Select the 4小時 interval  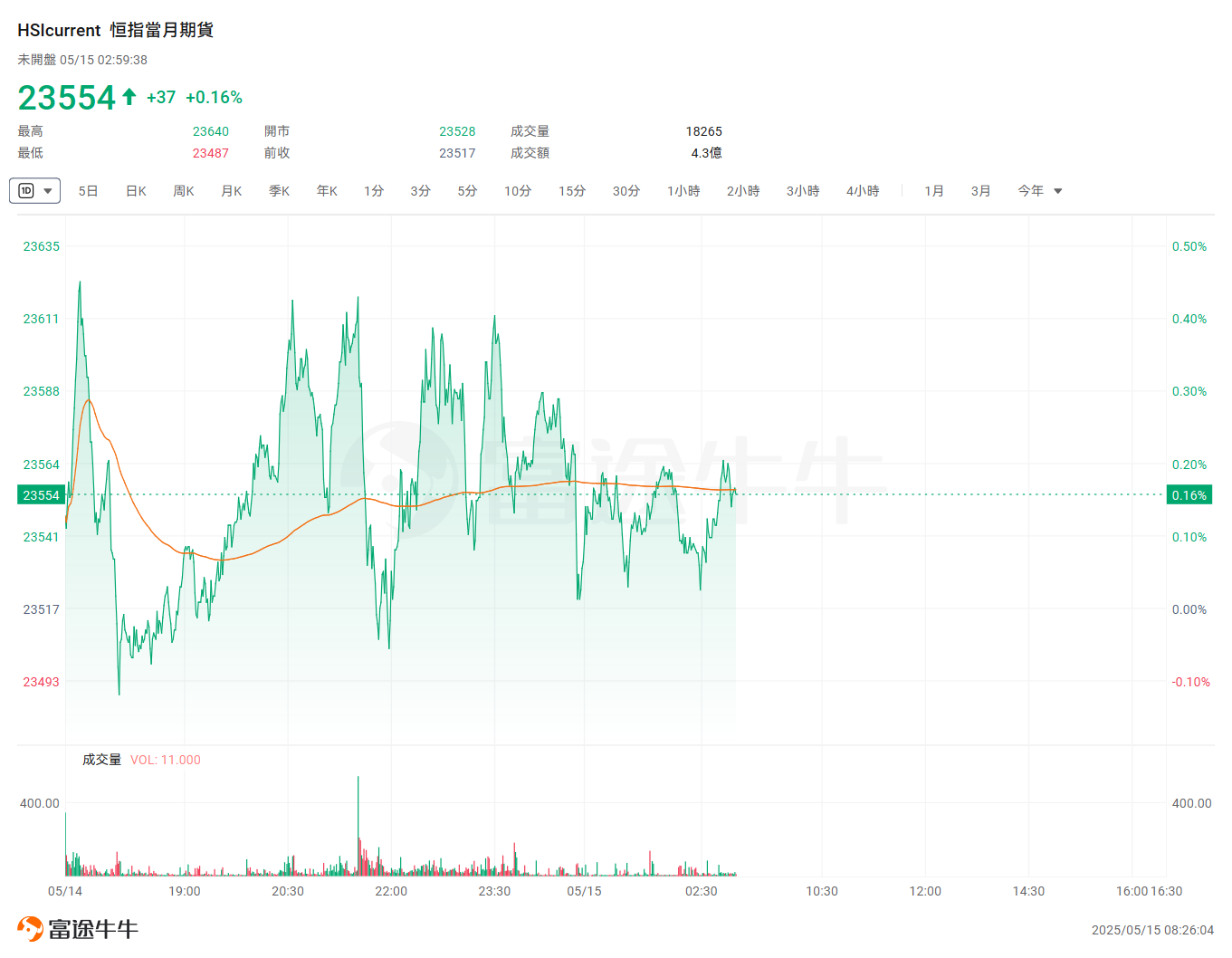[863, 191]
